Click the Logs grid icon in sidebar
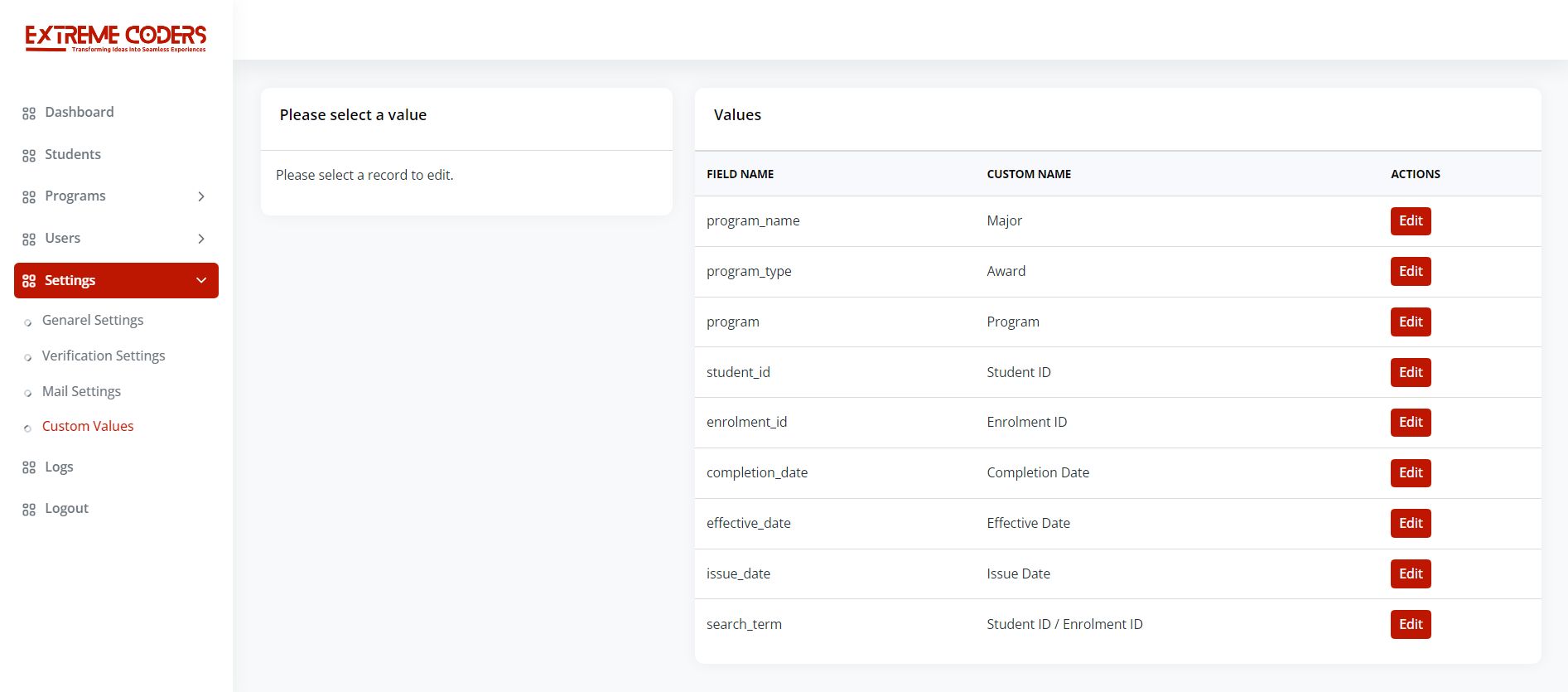The height and width of the screenshot is (692, 1568). tap(29, 468)
